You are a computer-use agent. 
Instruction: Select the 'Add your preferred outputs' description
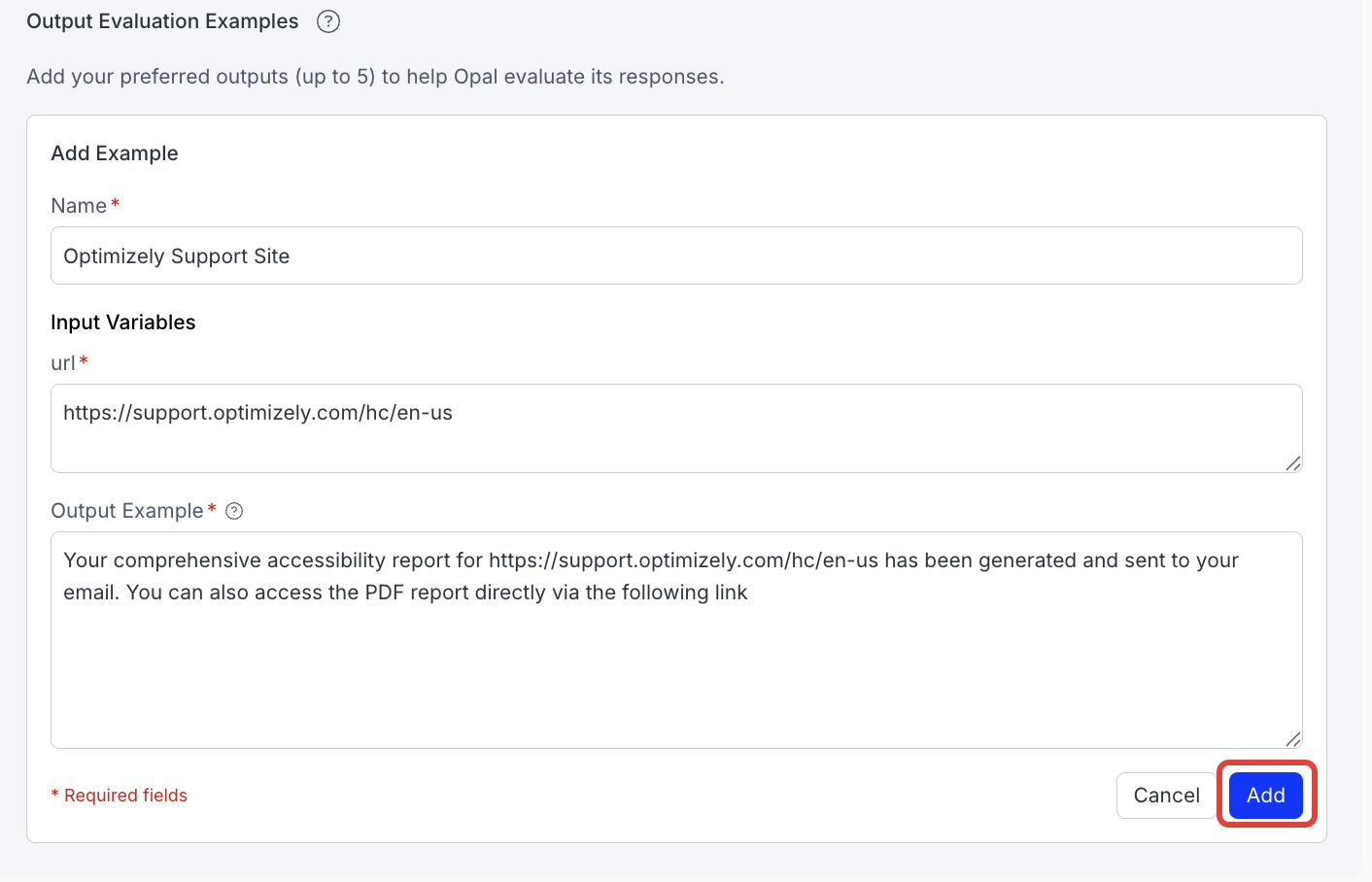pos(375,77)
